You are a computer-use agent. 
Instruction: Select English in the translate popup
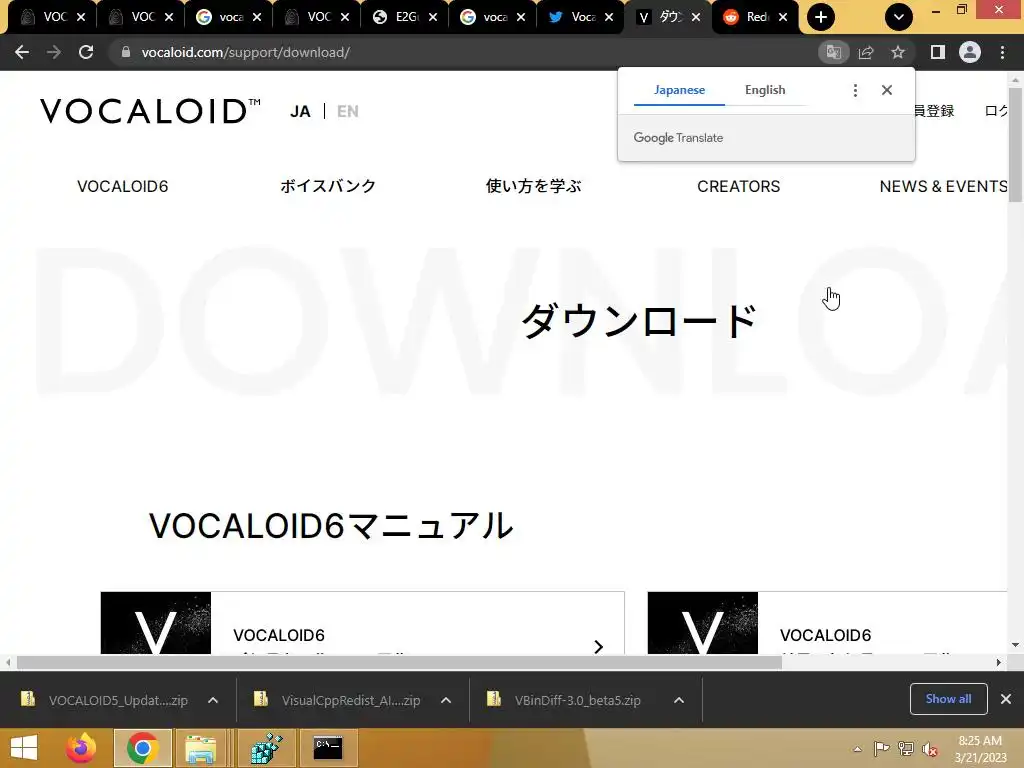[x=765, y=90]
